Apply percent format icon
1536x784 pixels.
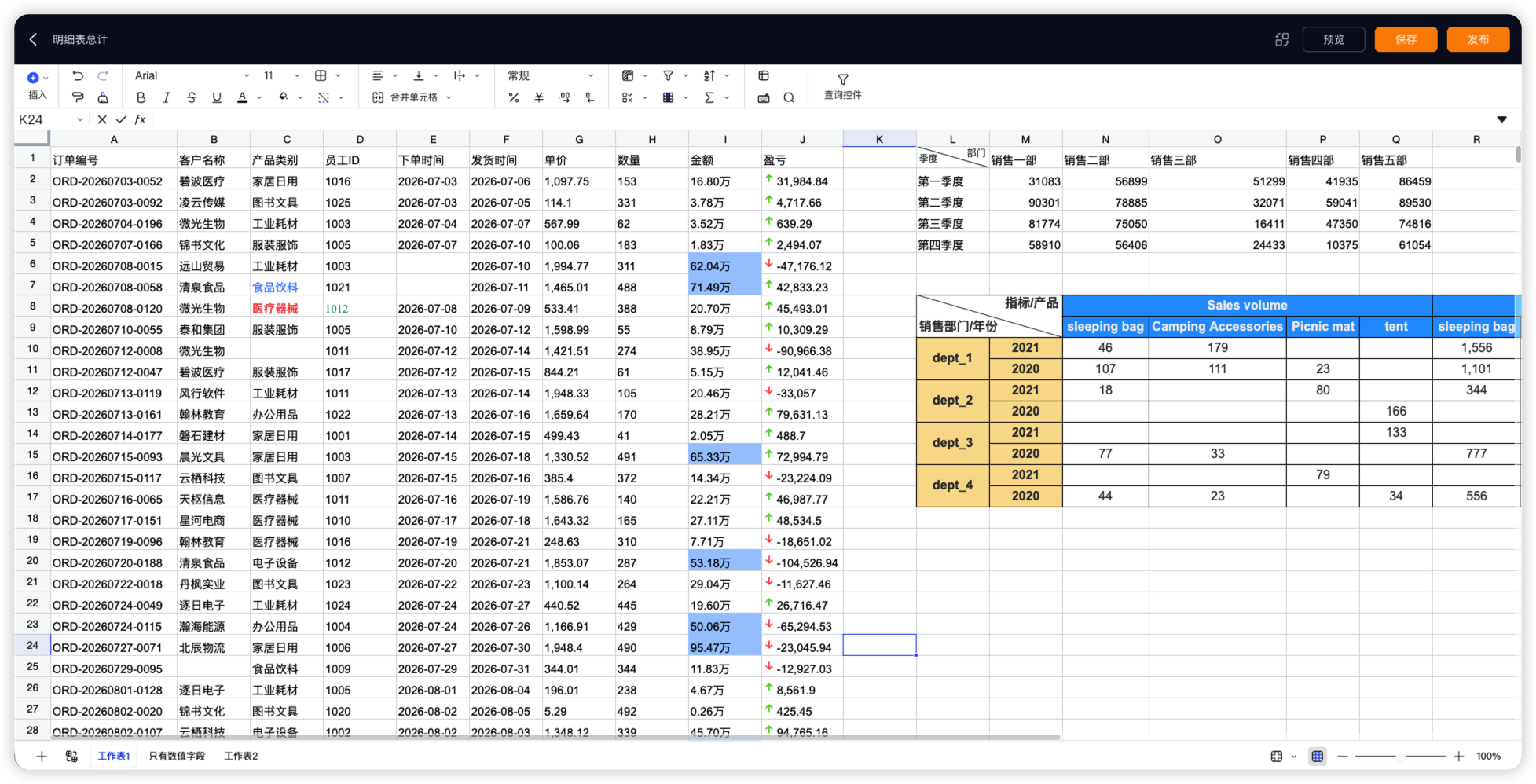(x=513, y=97)
